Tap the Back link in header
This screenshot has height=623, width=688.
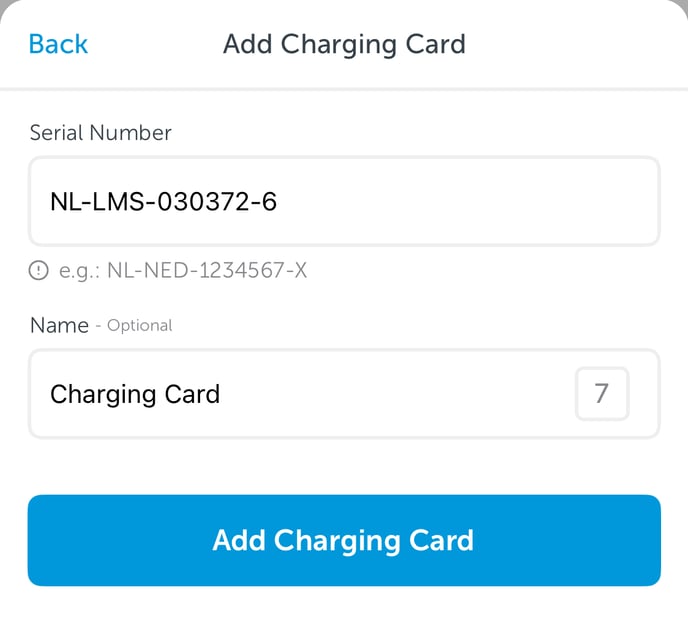58,44
